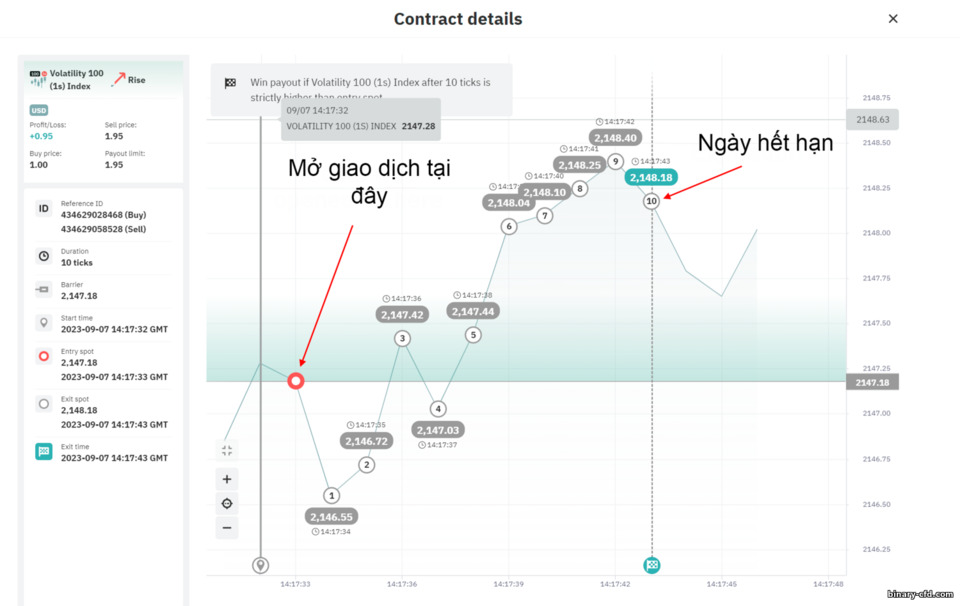
Task: Click the teal Exit time flag icon
Action: [43, 452]
